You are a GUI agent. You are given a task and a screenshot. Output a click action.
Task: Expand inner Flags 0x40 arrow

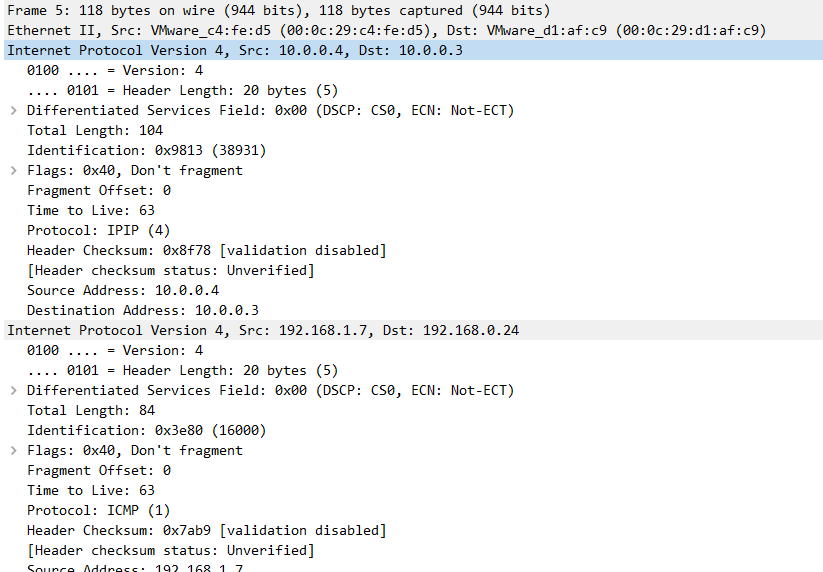click(14, 451)
